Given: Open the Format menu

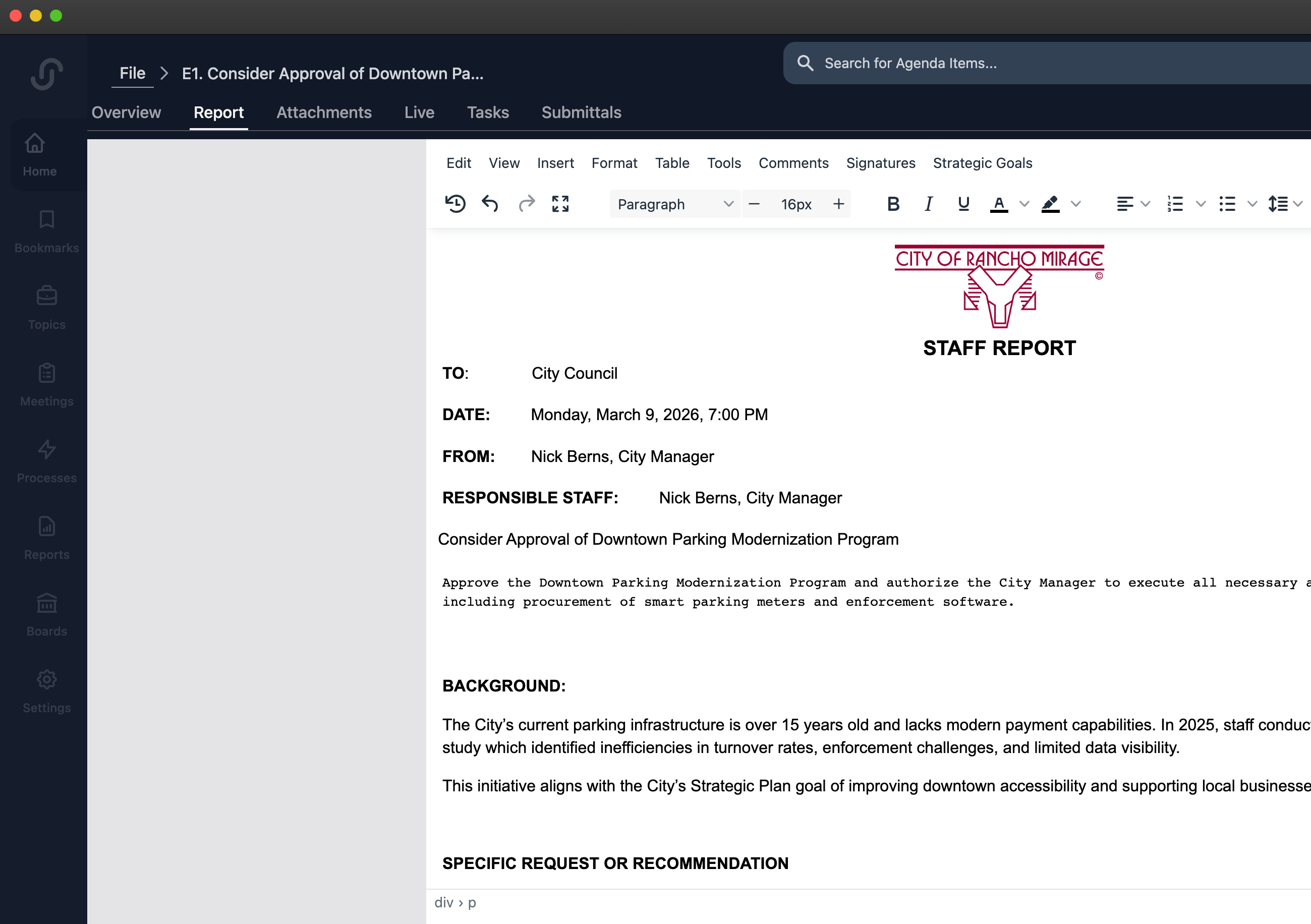Looking at the screenshot, I should click(614, 163).
